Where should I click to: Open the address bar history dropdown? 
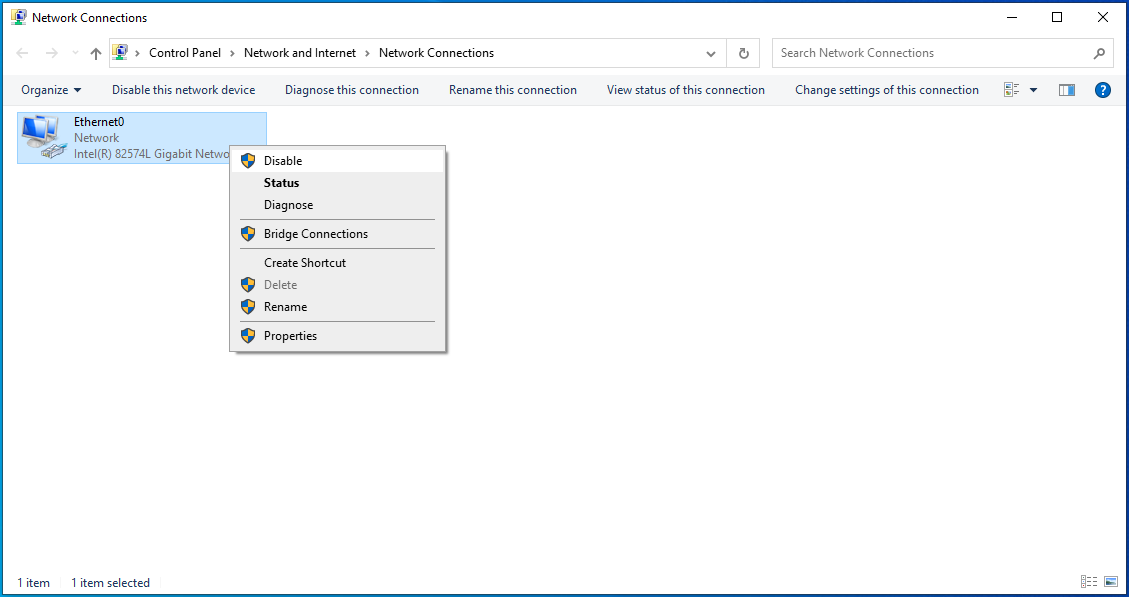(711, 54)
